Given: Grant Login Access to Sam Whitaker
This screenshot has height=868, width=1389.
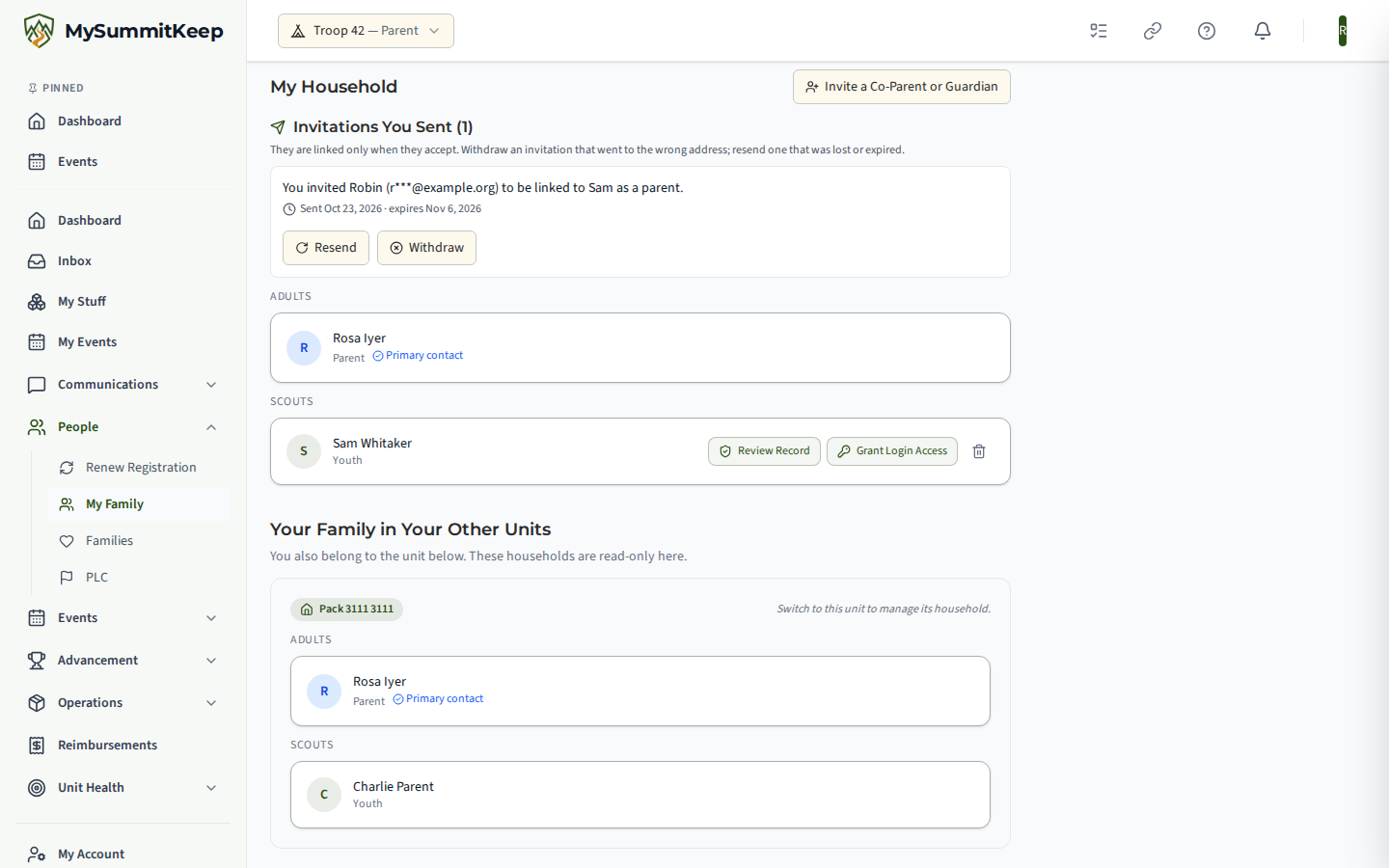Looking at the screenshot, I should coord(892,451).
